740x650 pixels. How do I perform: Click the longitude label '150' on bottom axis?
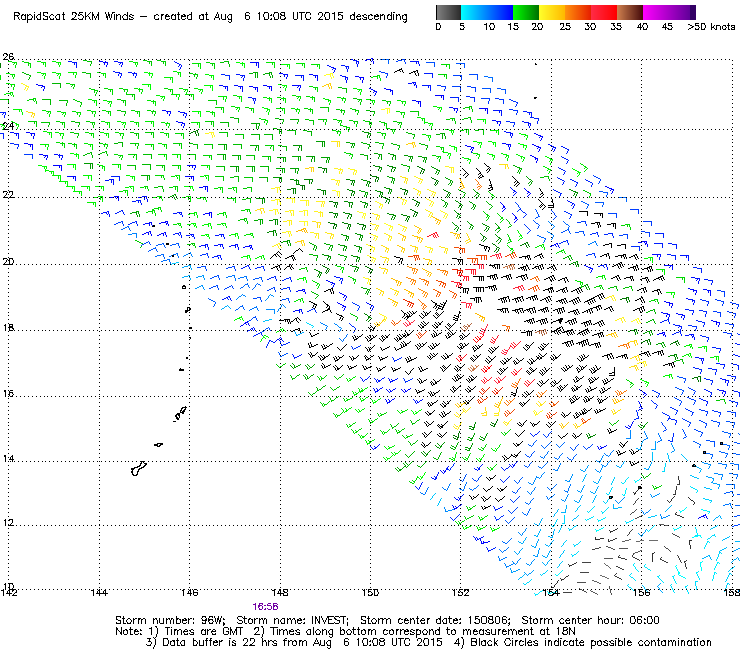(370, 592)
